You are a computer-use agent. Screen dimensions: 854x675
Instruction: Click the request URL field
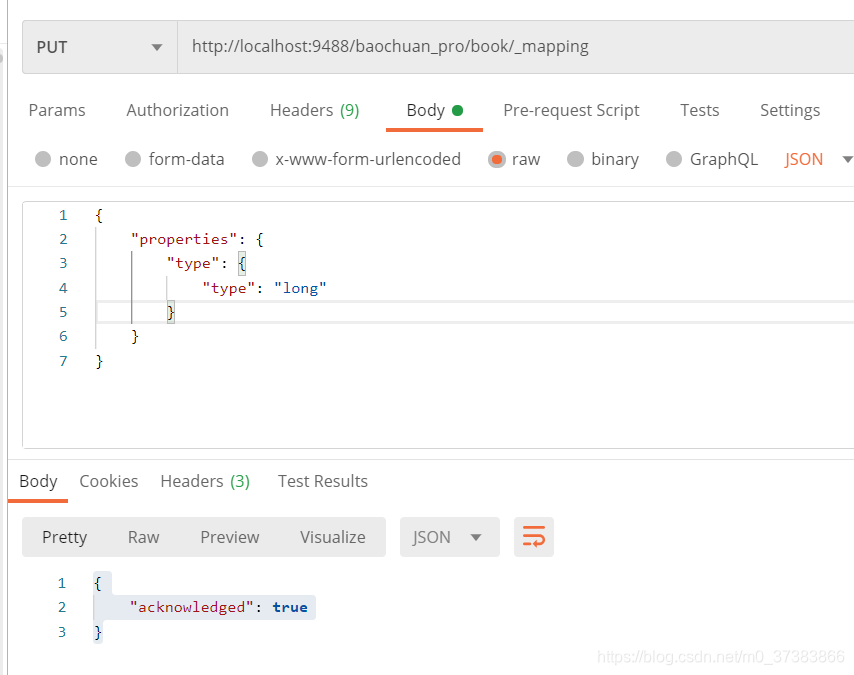click(x=515, y=47)
